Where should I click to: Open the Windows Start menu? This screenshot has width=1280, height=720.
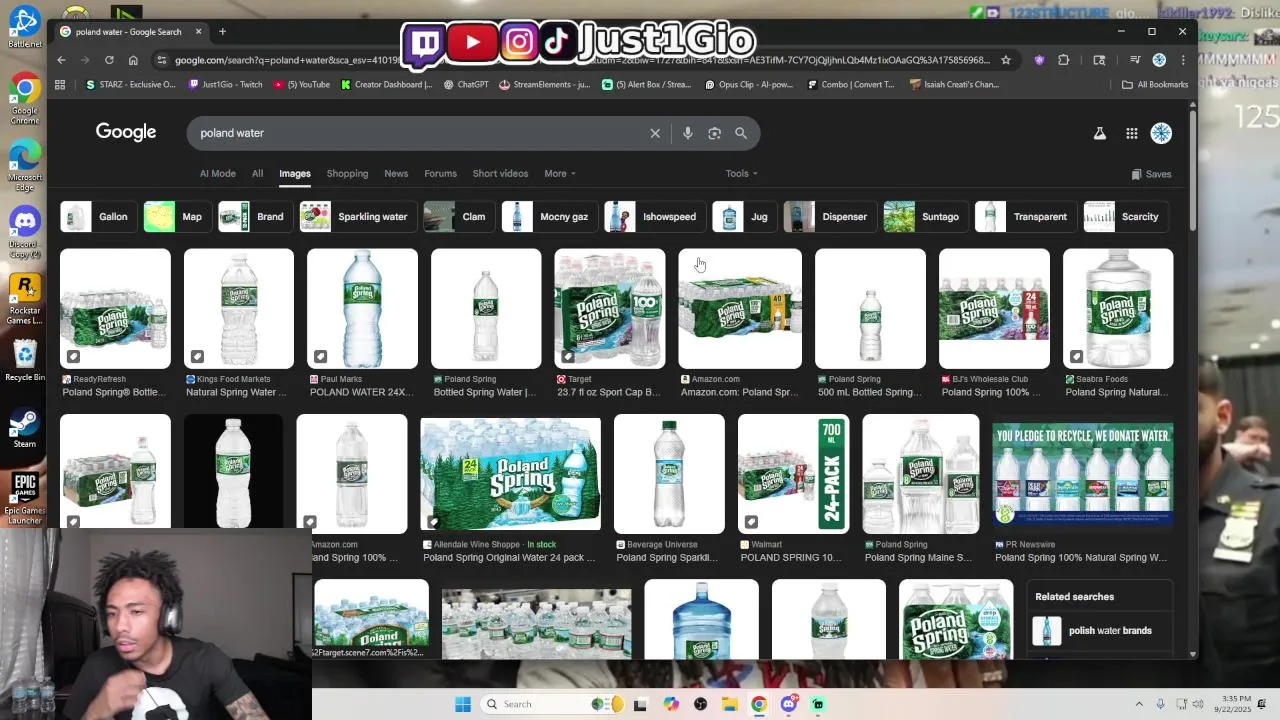(x=463, y=704)
